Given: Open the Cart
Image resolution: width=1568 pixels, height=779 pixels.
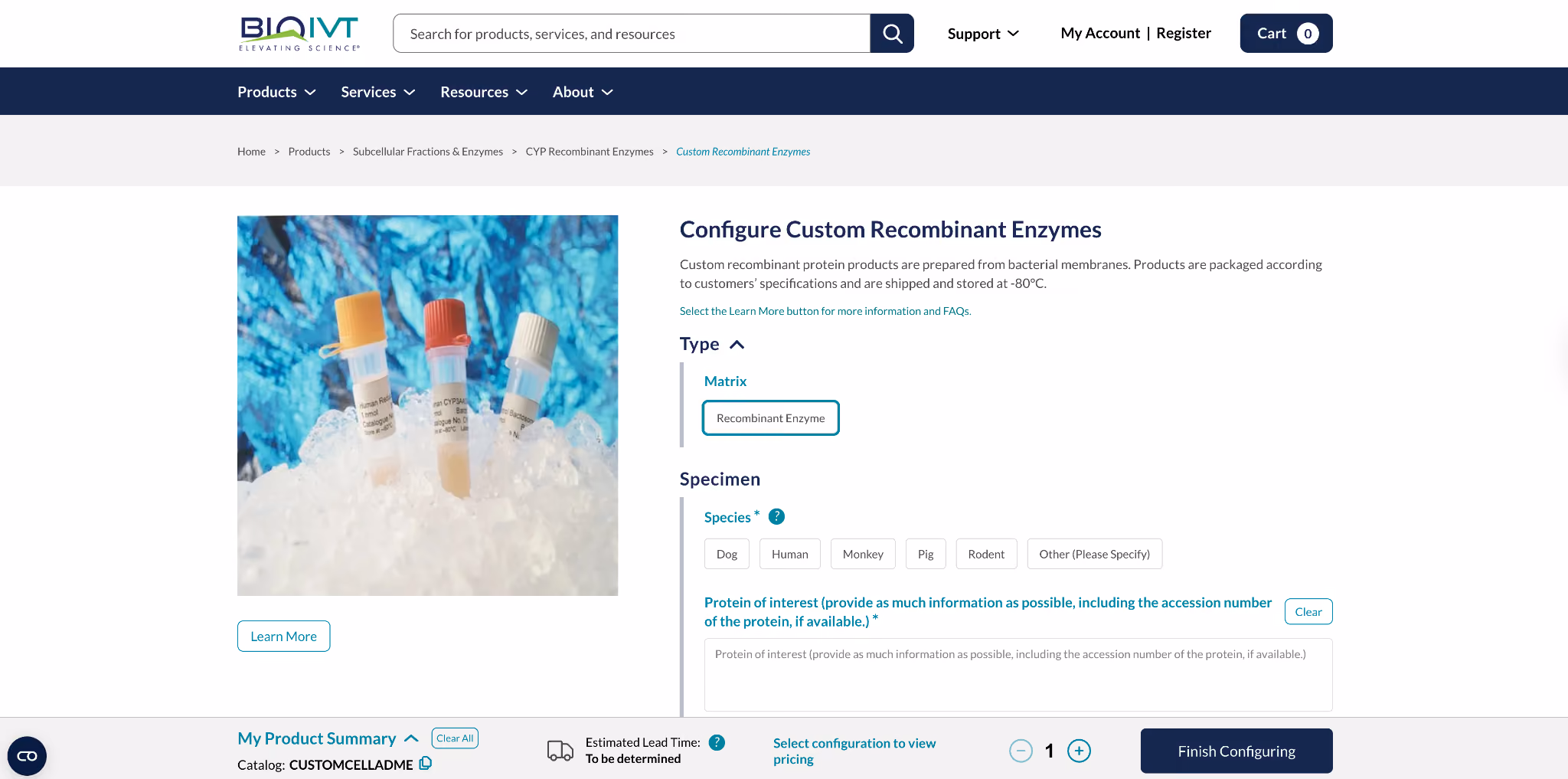Looking at the screenshot, I should 1286,33.
